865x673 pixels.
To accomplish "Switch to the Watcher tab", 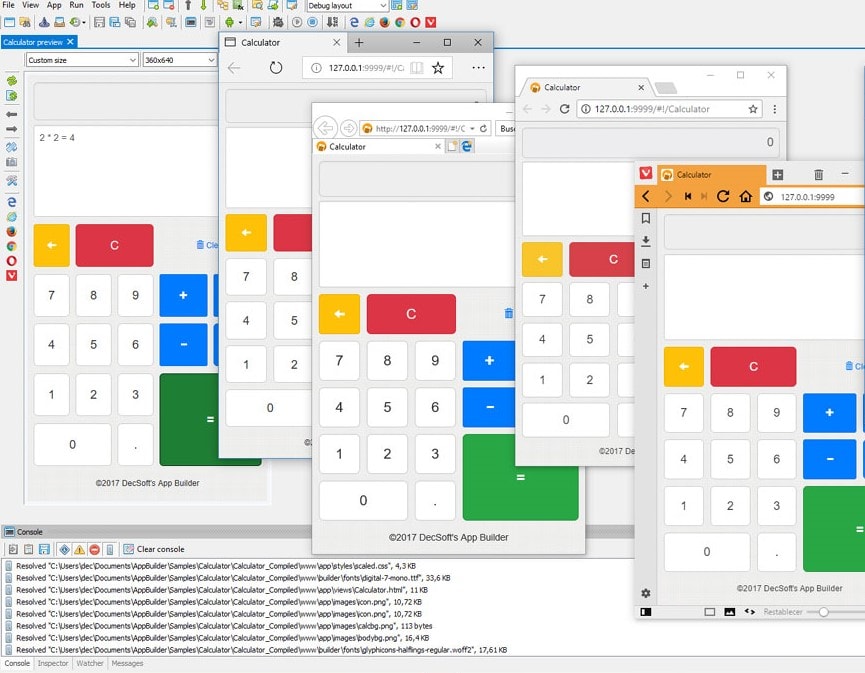I will (x=90, y=664).
